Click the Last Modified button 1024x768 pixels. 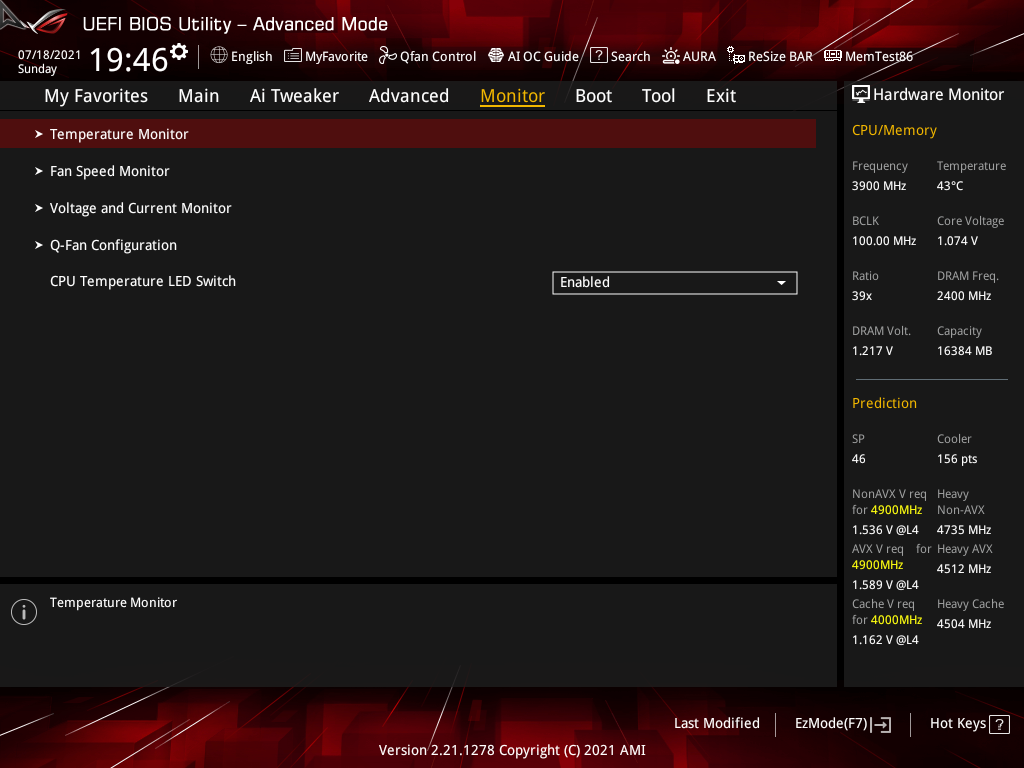coord(716,723)
